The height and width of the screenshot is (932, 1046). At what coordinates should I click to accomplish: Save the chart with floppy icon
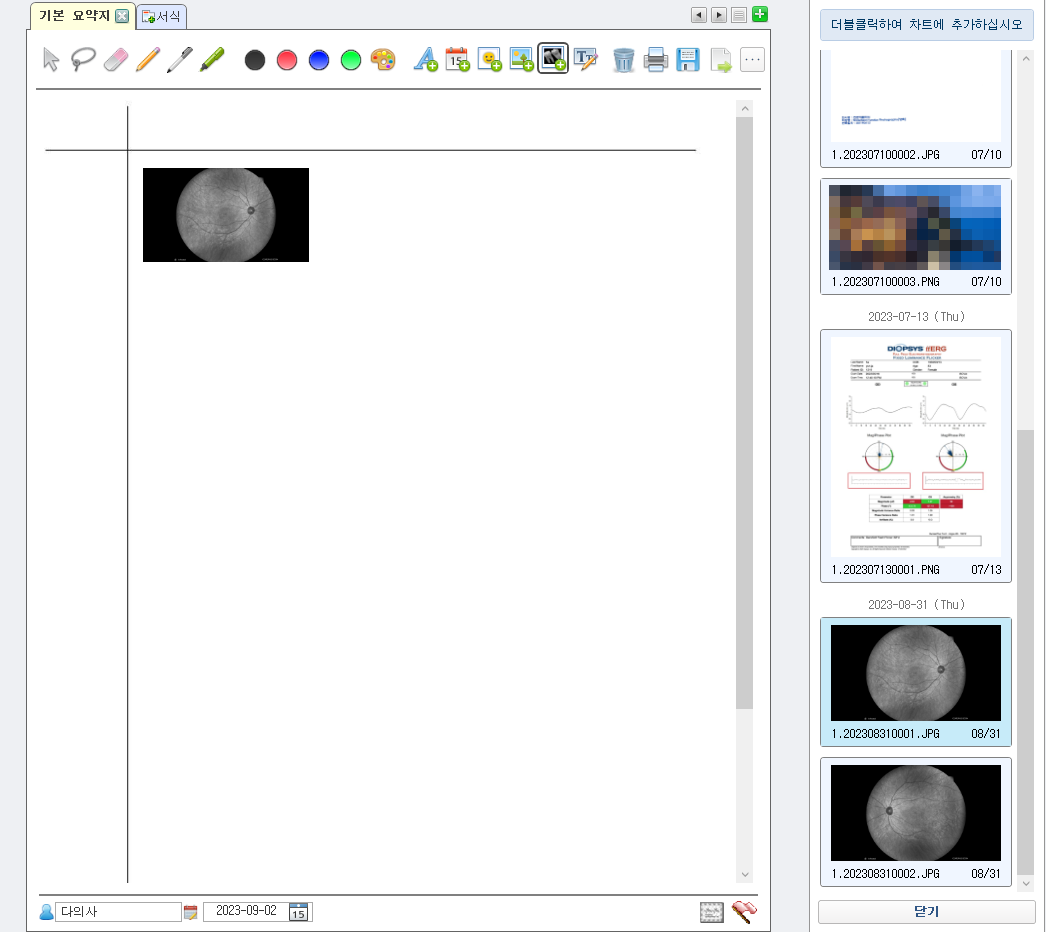tap(687, 60)
